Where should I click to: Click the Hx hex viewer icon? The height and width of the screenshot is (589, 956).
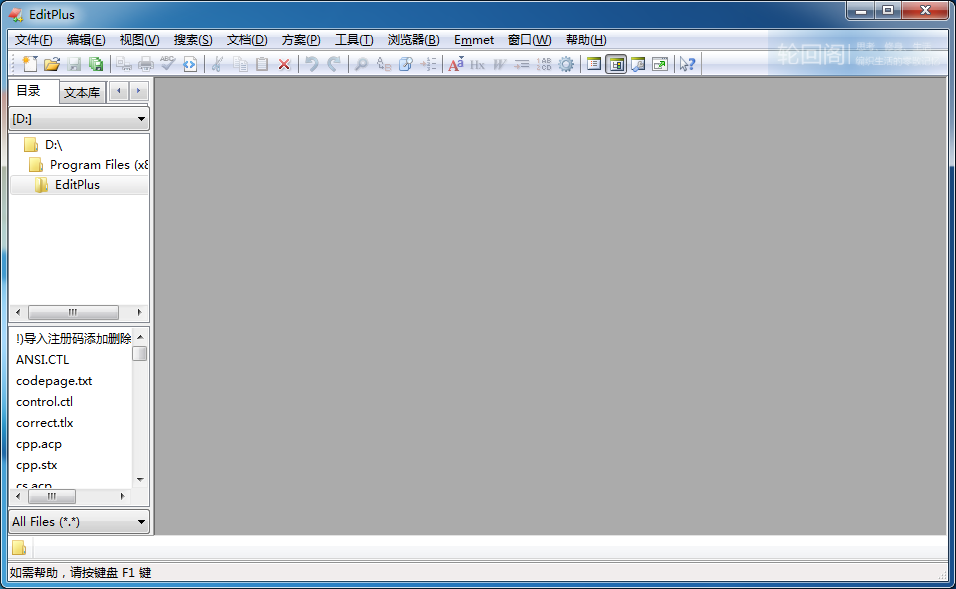pos(477,64)
